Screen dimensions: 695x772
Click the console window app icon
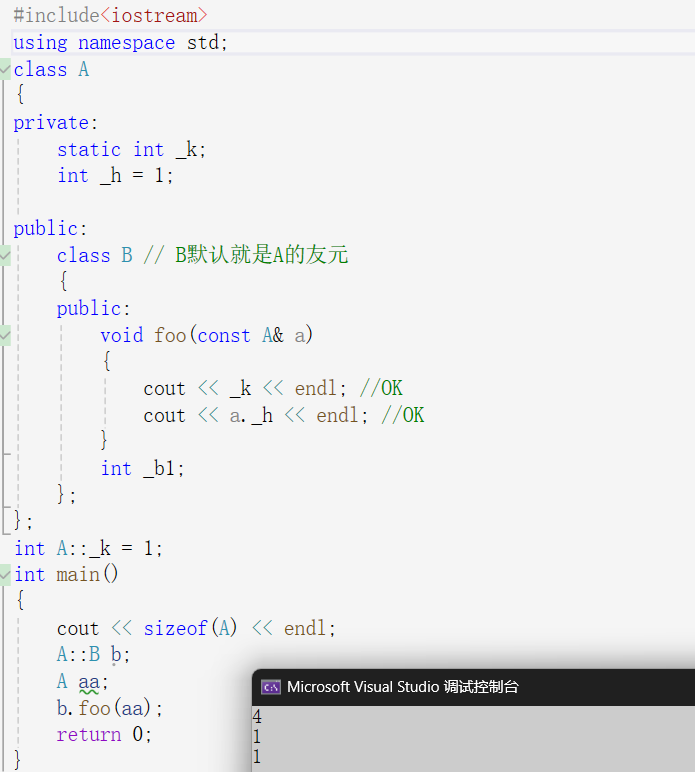click(271, 687)
